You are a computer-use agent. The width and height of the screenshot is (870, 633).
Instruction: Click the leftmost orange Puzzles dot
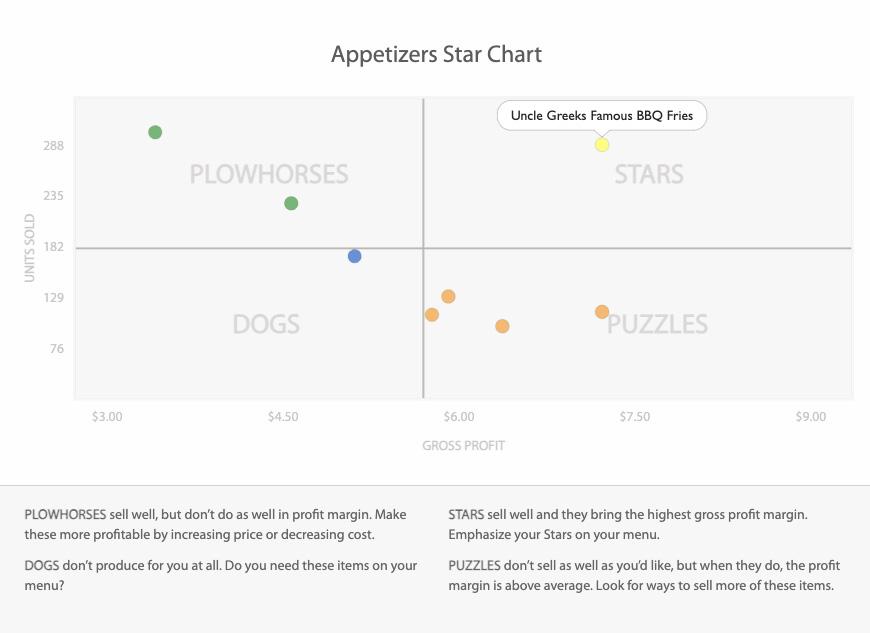pyautogui.click(x=432, y=315)
